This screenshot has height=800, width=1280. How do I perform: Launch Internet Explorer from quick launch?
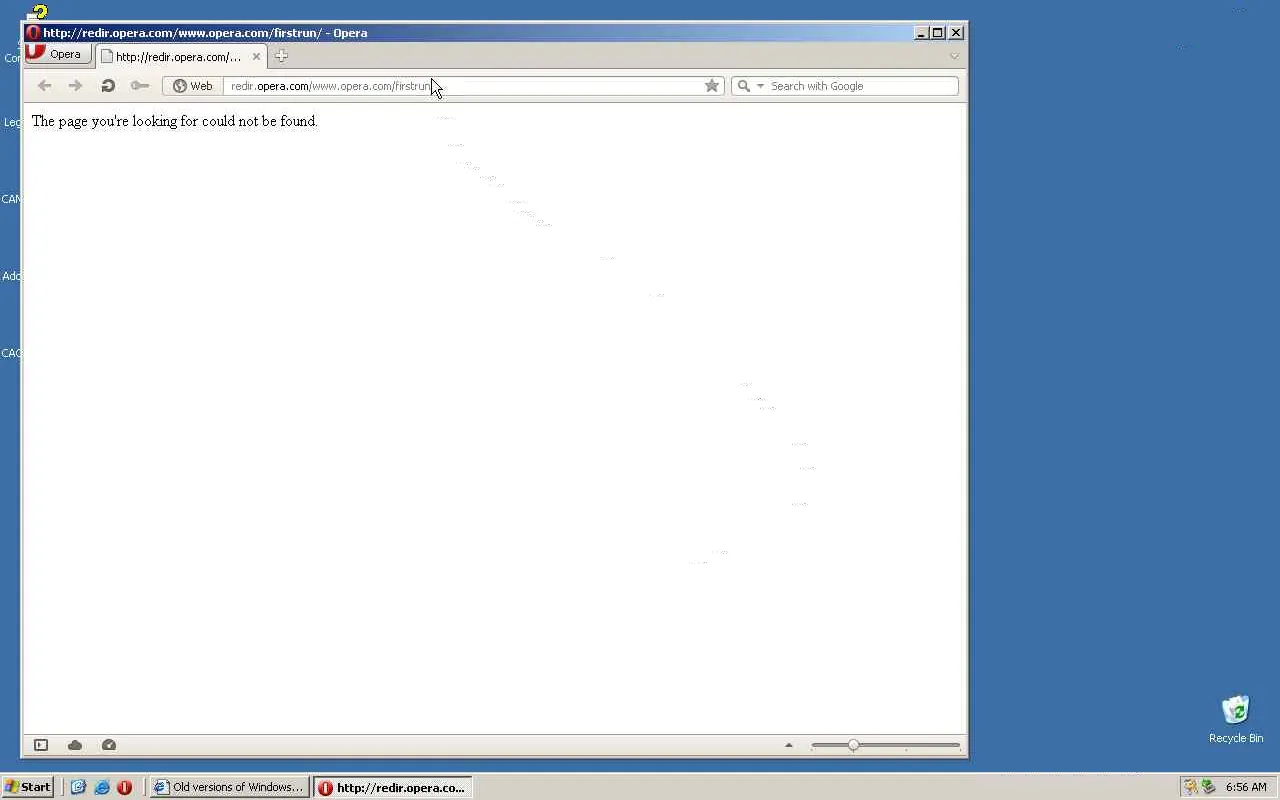101,787
